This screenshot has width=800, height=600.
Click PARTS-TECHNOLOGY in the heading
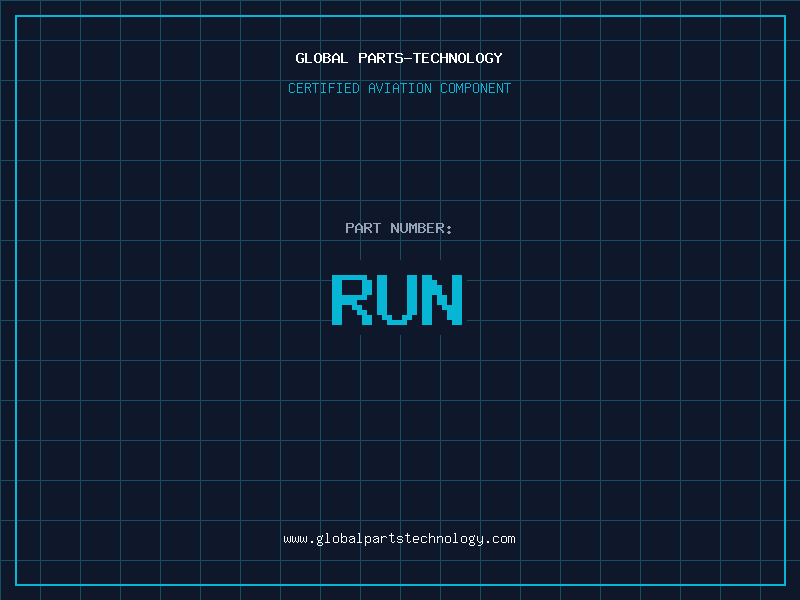tap(430, 58)
